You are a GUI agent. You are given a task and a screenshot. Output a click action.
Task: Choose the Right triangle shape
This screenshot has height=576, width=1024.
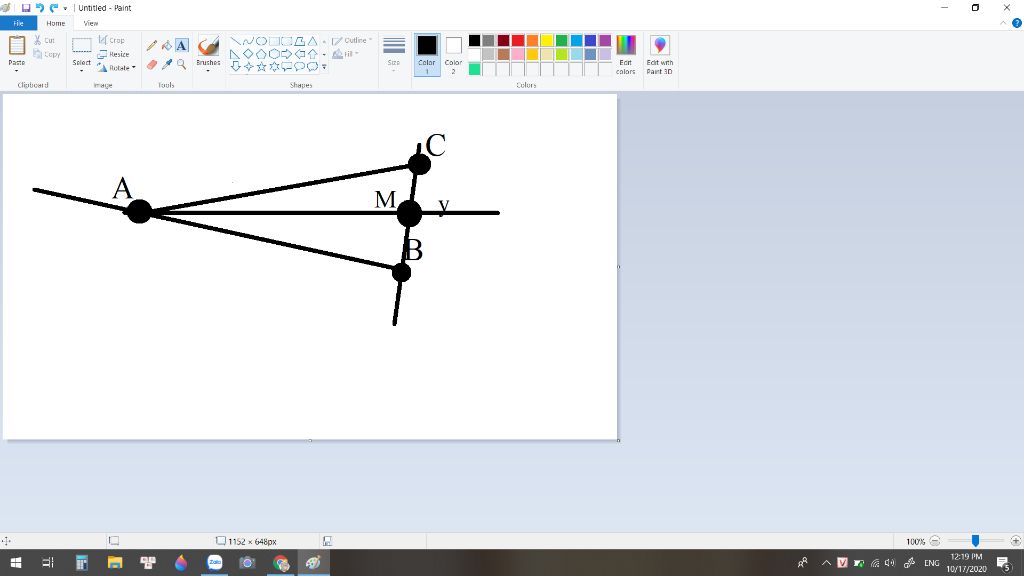pos(235,54)
